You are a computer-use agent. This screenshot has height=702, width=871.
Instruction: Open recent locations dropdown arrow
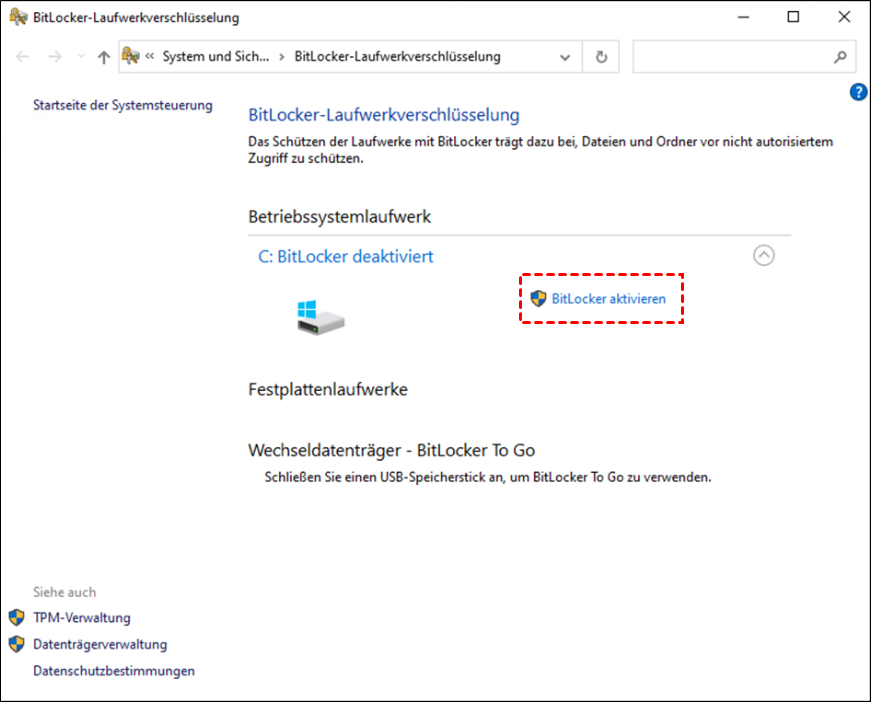81,56
